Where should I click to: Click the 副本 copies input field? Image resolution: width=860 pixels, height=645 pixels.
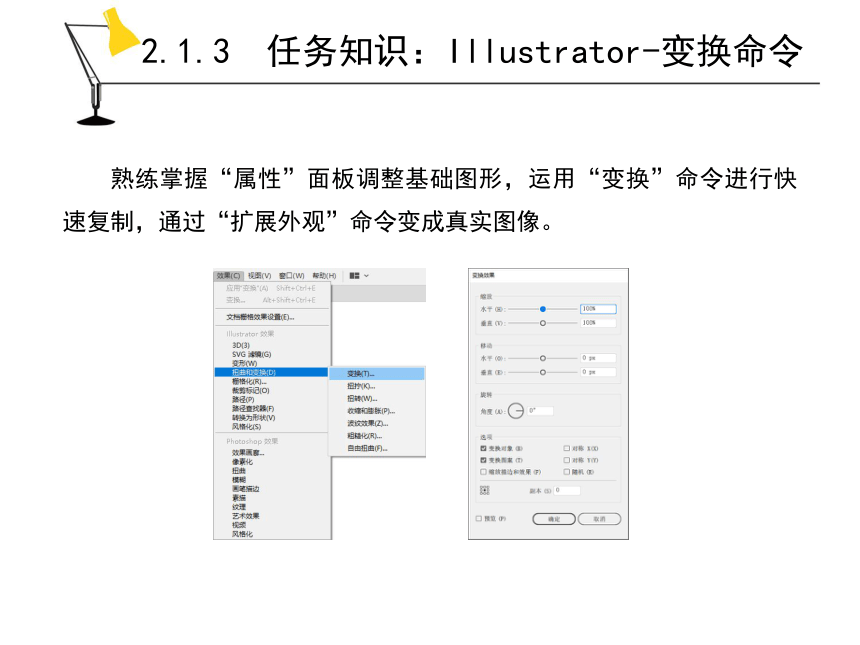click(567, 490)
